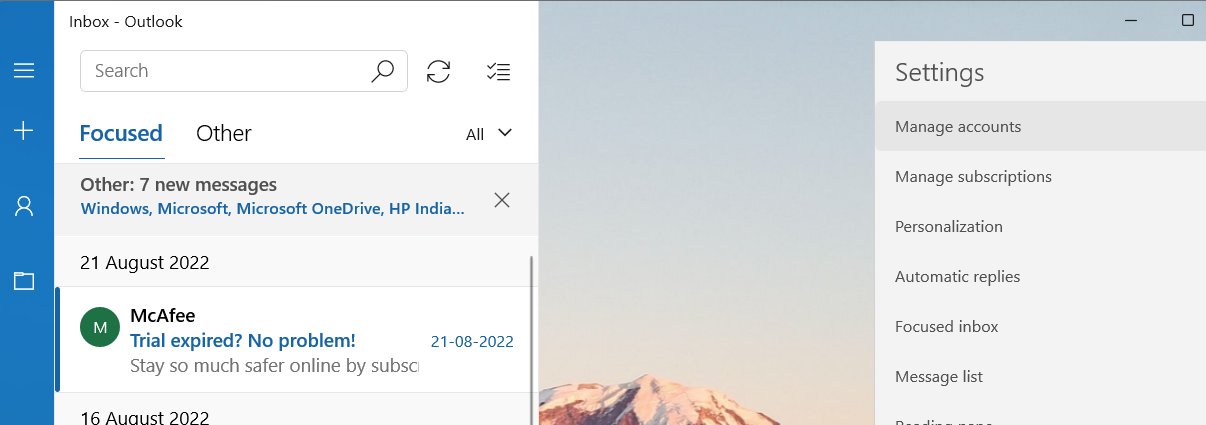The image size is (1206, 425).
Task: Open the folders icon in sidebar
Action: (24, 280)
